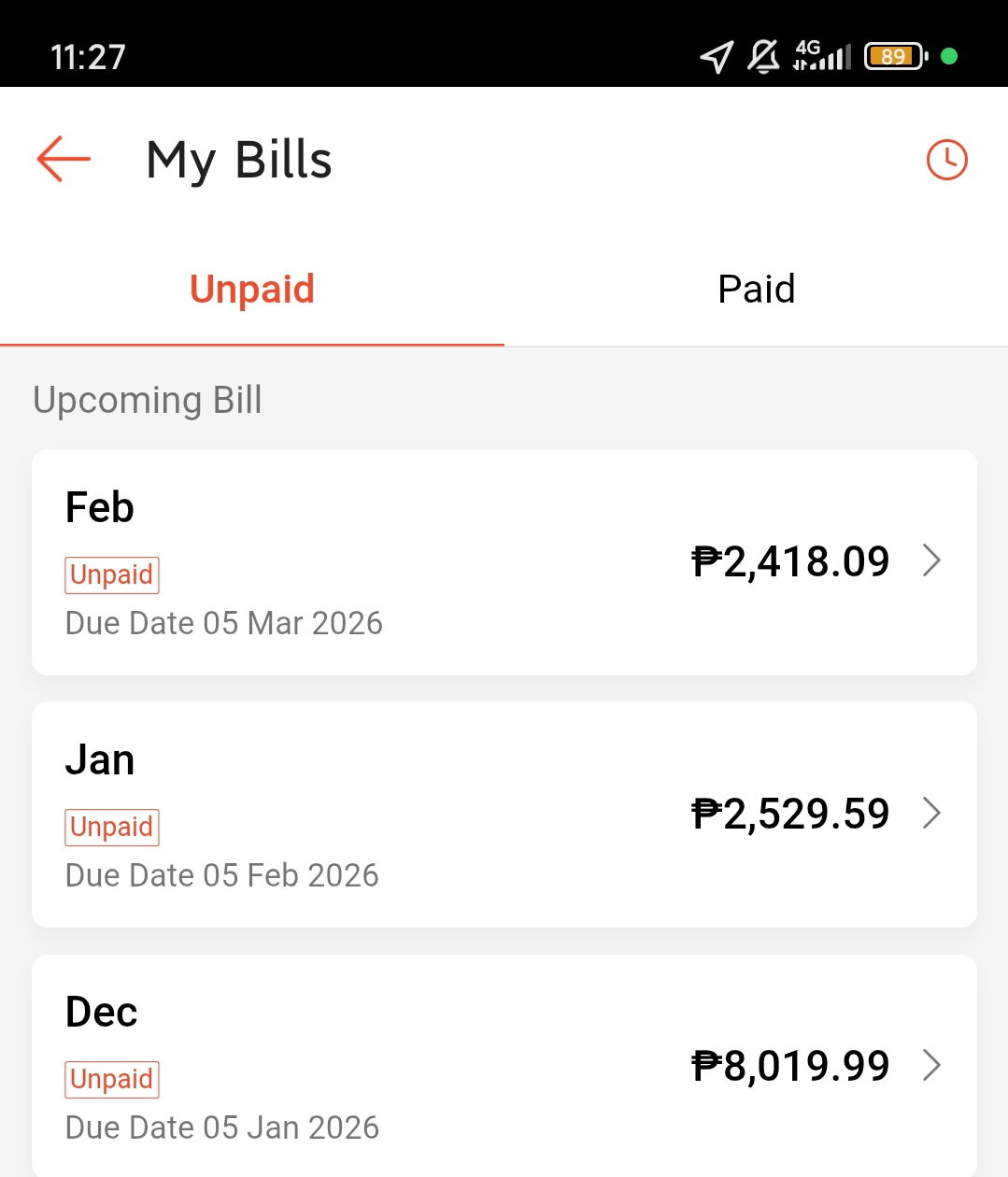
Task: Tap the muted bell status icon
Action: (763, 57)
